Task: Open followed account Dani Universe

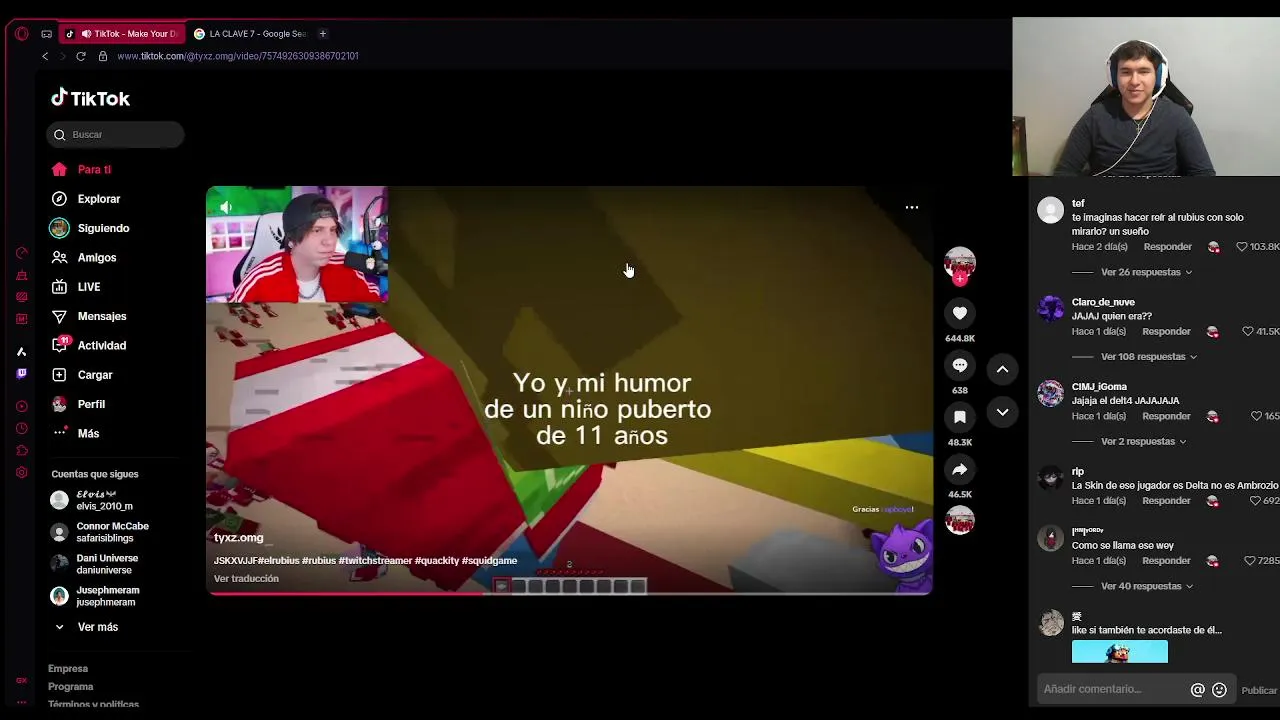Action: coord(95,564)
